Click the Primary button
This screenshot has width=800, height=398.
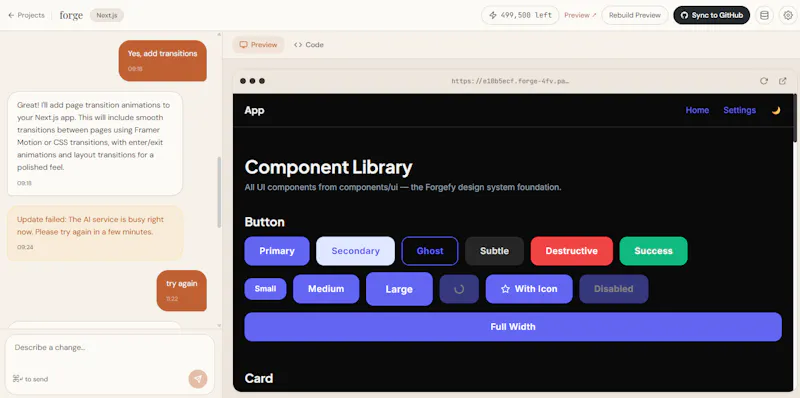coord(277,251)
